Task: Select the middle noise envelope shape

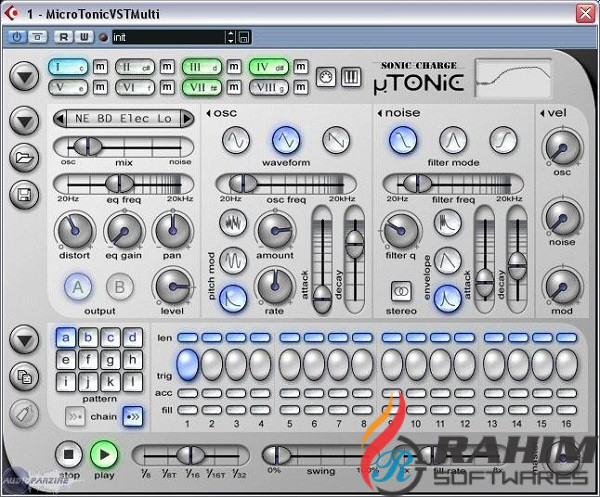Action: coord(448,261)
